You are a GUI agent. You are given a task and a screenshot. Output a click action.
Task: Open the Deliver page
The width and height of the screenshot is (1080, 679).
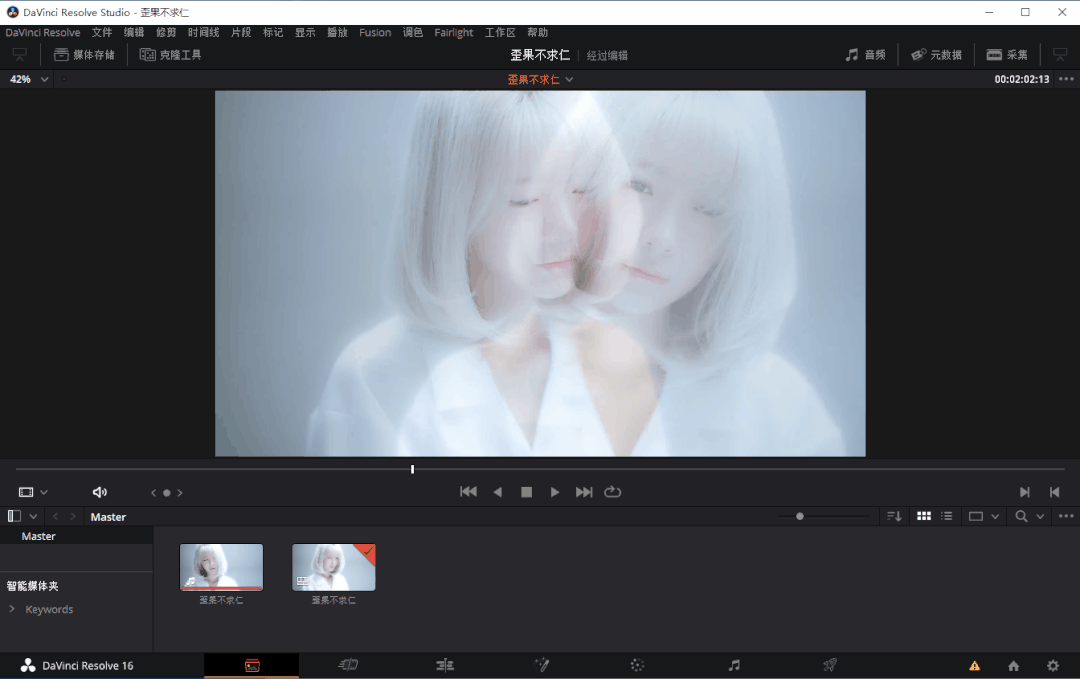click(x=829, y=664)
